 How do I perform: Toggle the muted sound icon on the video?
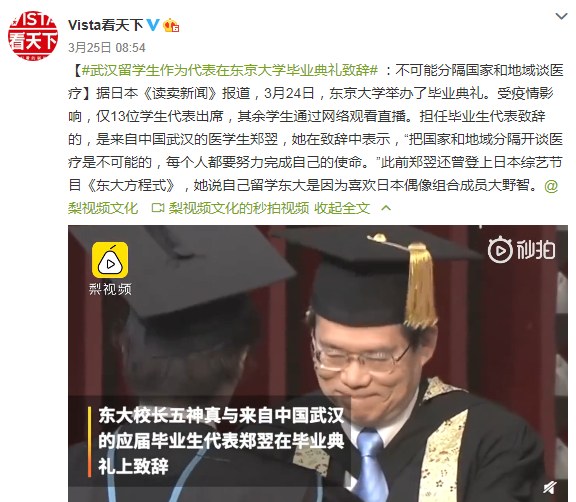[x=550, y=488]
